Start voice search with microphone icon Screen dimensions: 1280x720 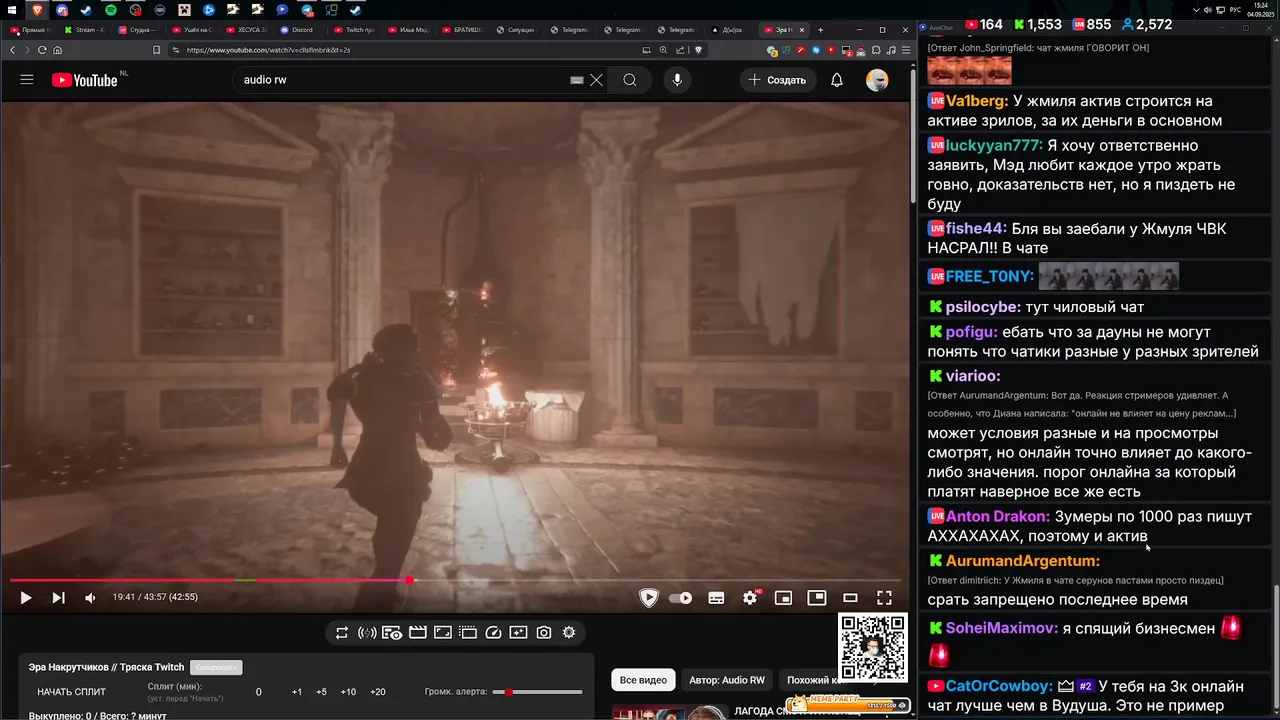coord(677,80)
